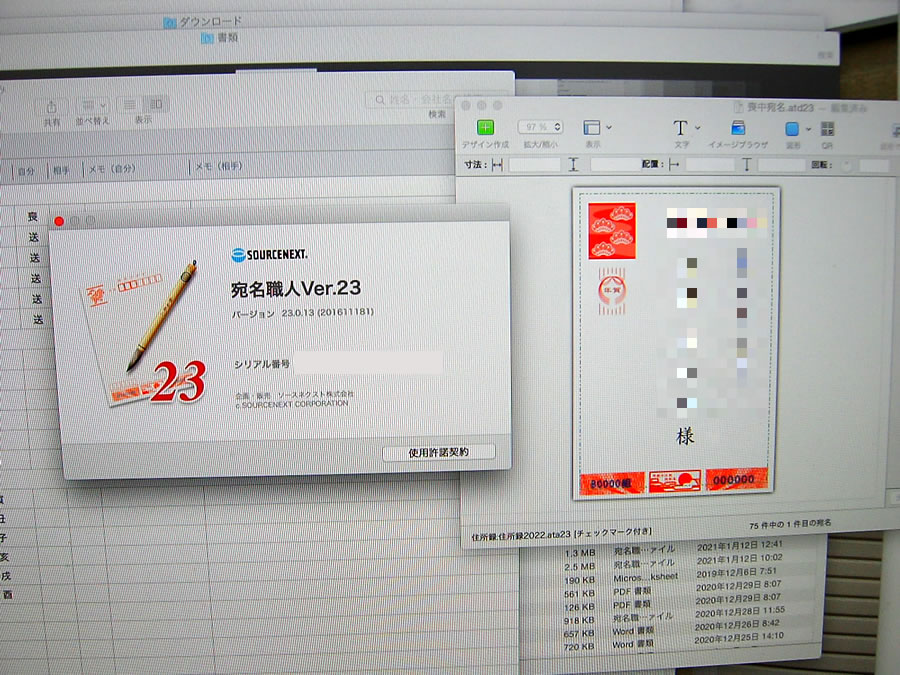The width and height of the screenshot is (900, 675).
Task: Close the 宛名職人 About dialog
Action: [x=59, y=221]
